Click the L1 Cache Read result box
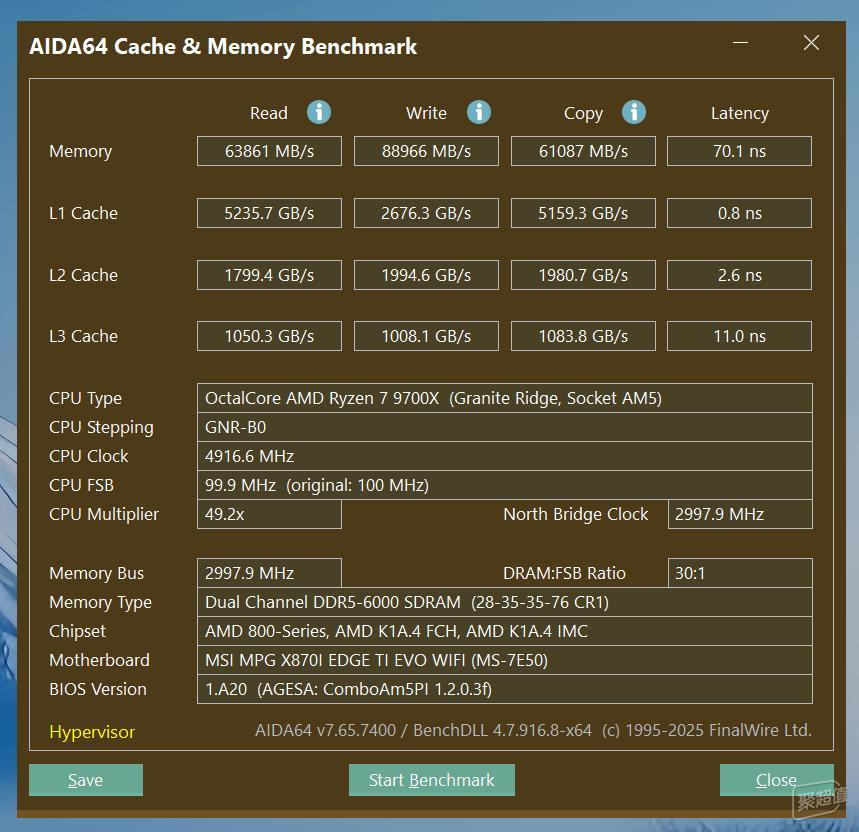Screen dimensions: 859x832 268,212
